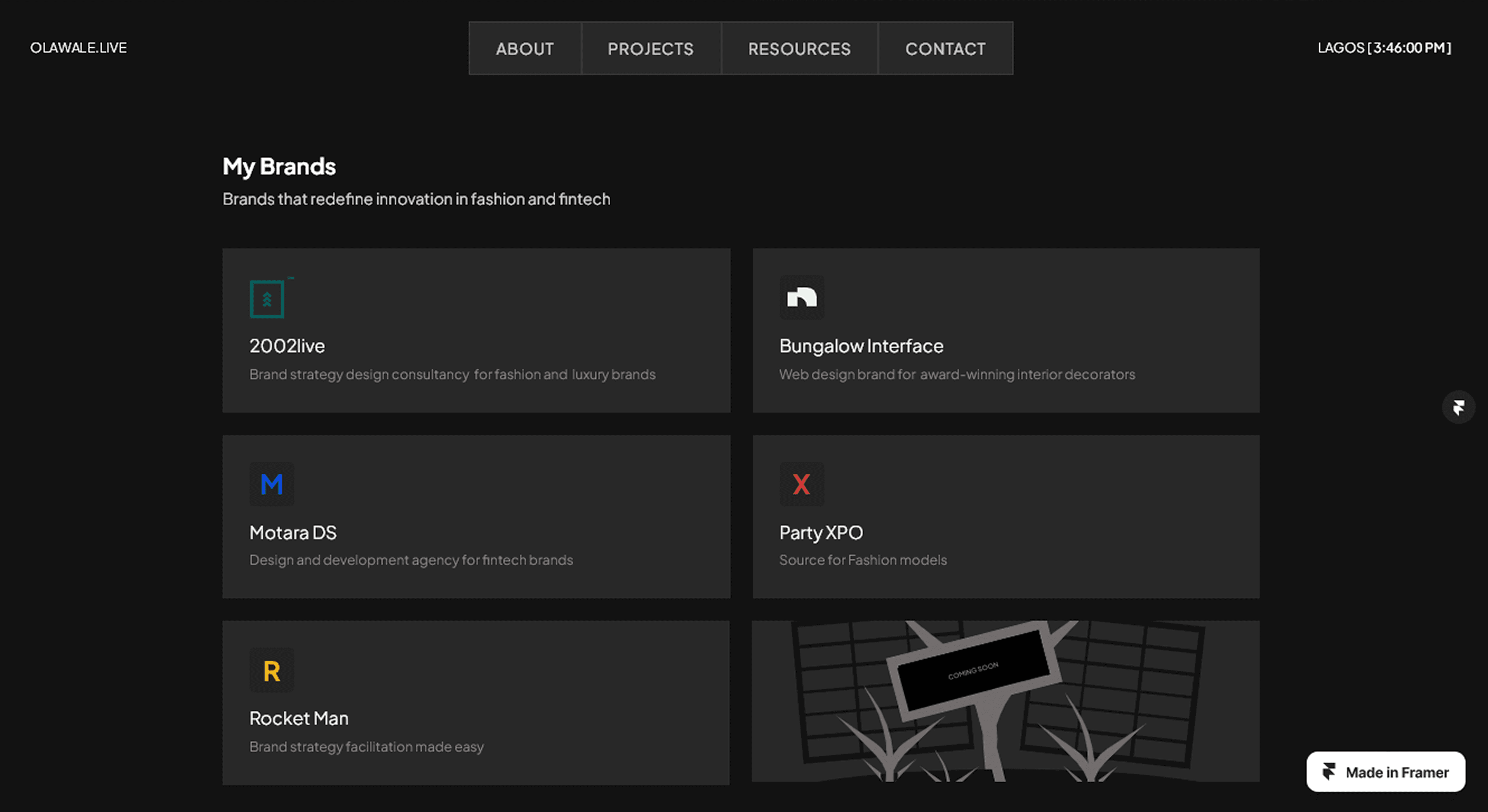Viewport: 1488px width, 812px height.
Task: Open the Motara DS brand title
Action: point(293,532)
